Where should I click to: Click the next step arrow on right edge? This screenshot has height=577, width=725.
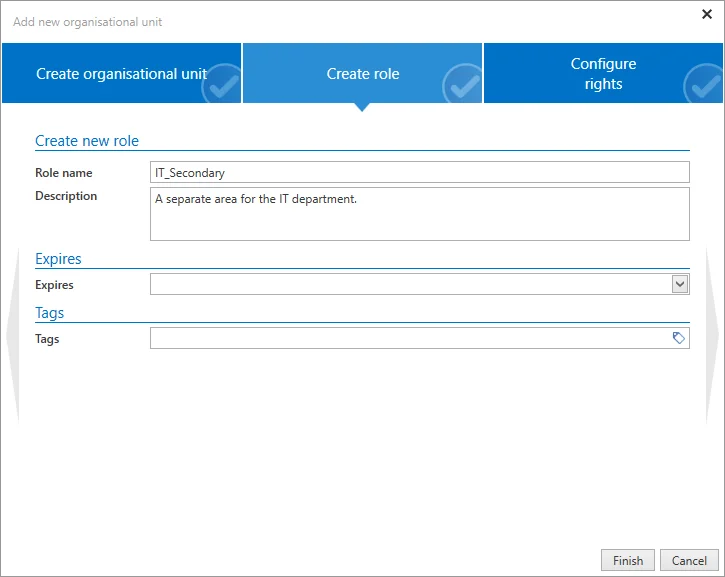pyautogui.click(x=712, y=336)
